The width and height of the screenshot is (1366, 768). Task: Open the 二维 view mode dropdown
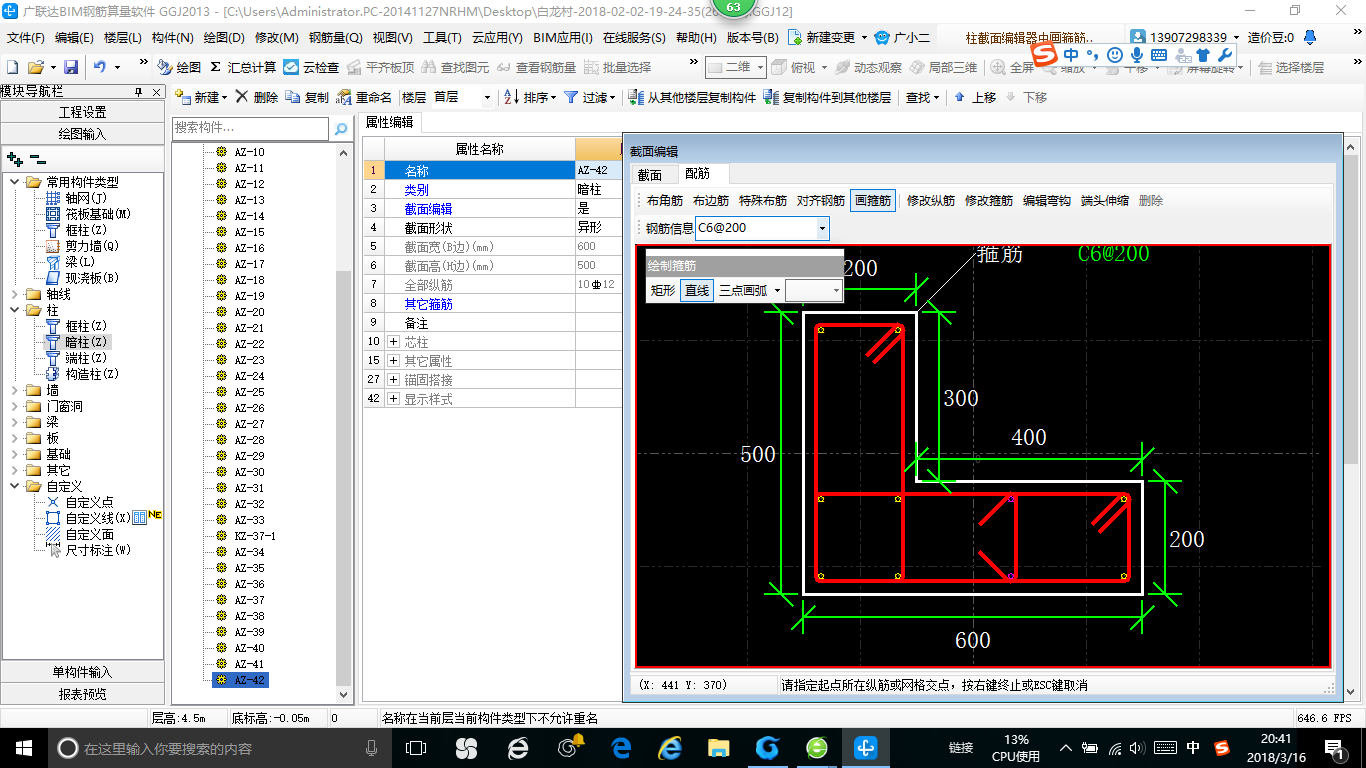[x=760, y=67]
